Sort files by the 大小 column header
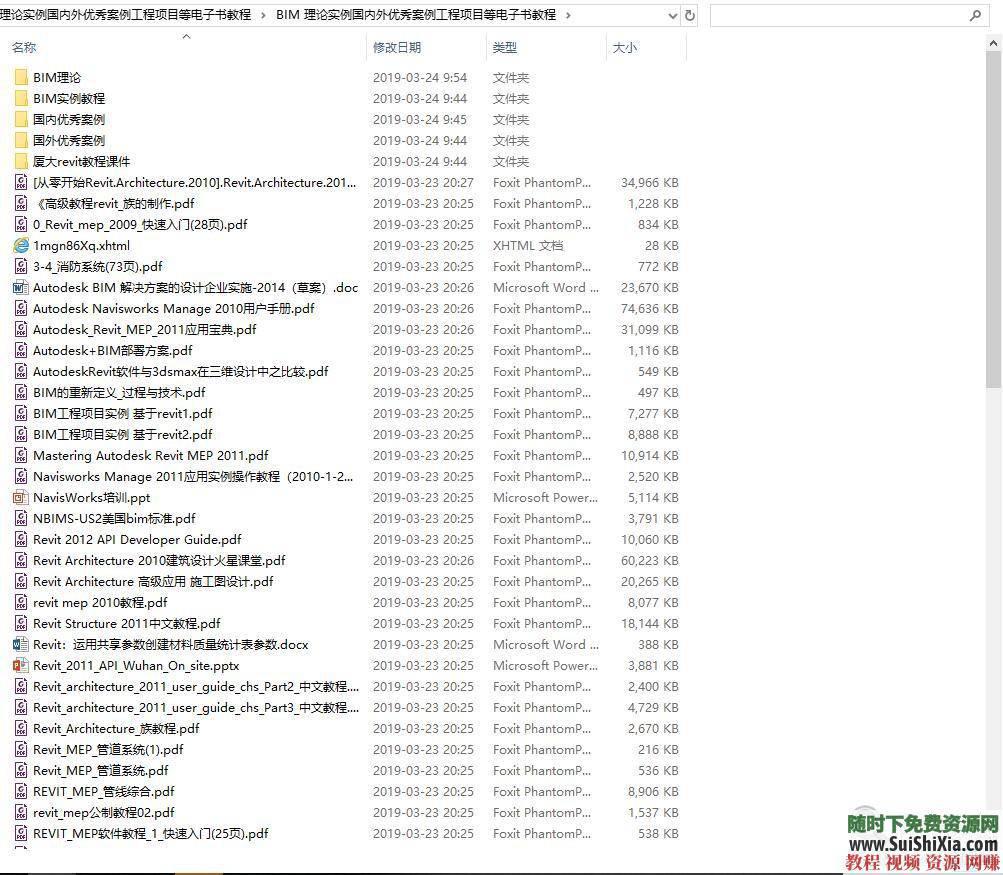 pos(625,47)
